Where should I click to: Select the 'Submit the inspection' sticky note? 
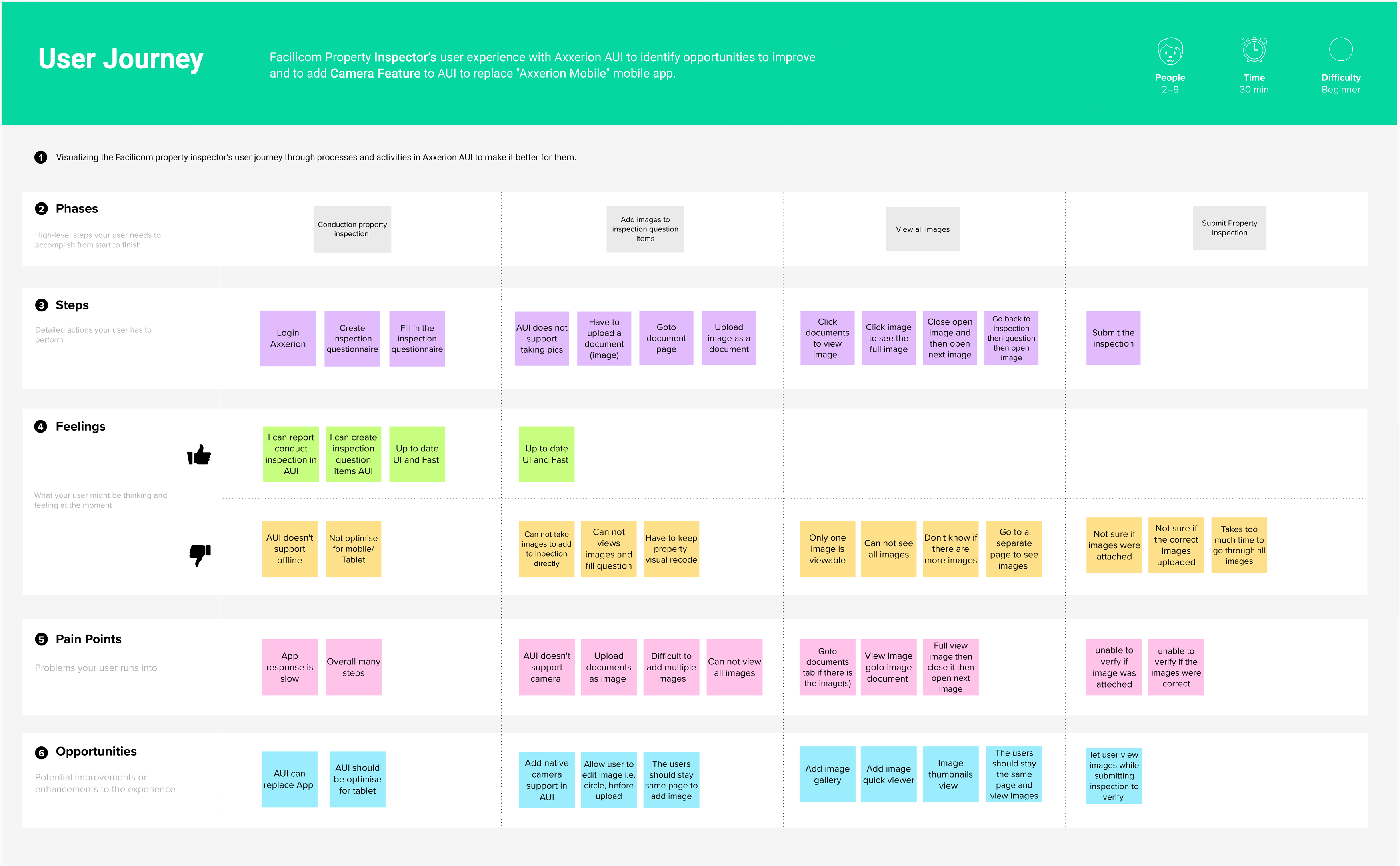point(1113,339)
